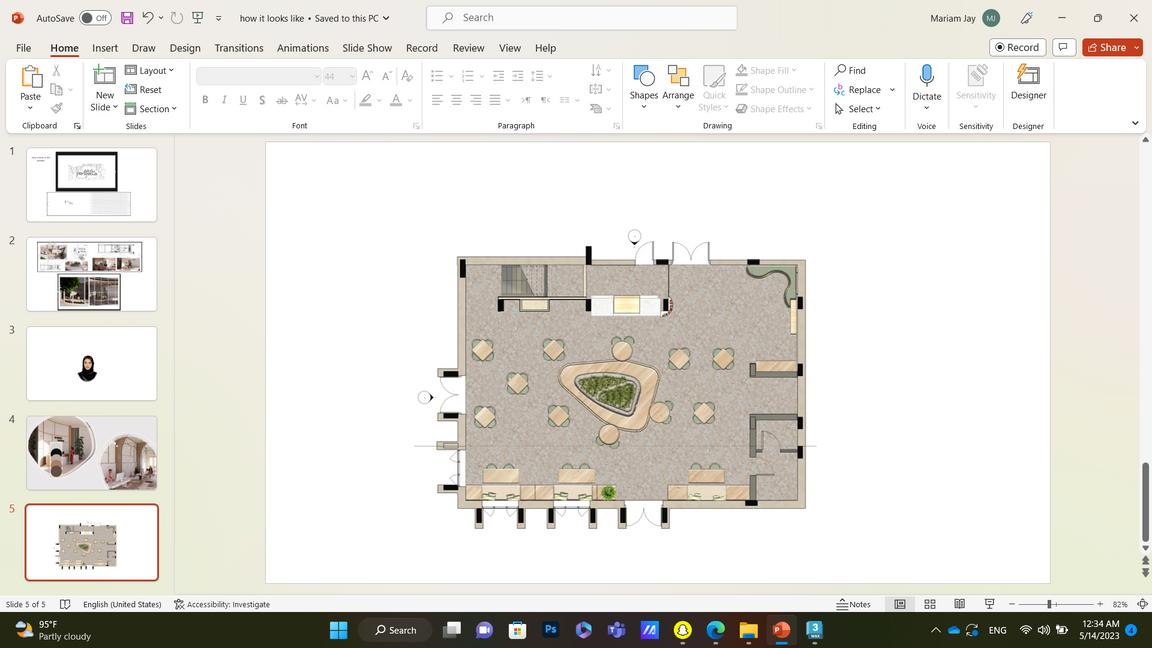Click the Windows Start button
Image resolution: width=1152 pixels, height=648 pixels.
click(338, 630)
